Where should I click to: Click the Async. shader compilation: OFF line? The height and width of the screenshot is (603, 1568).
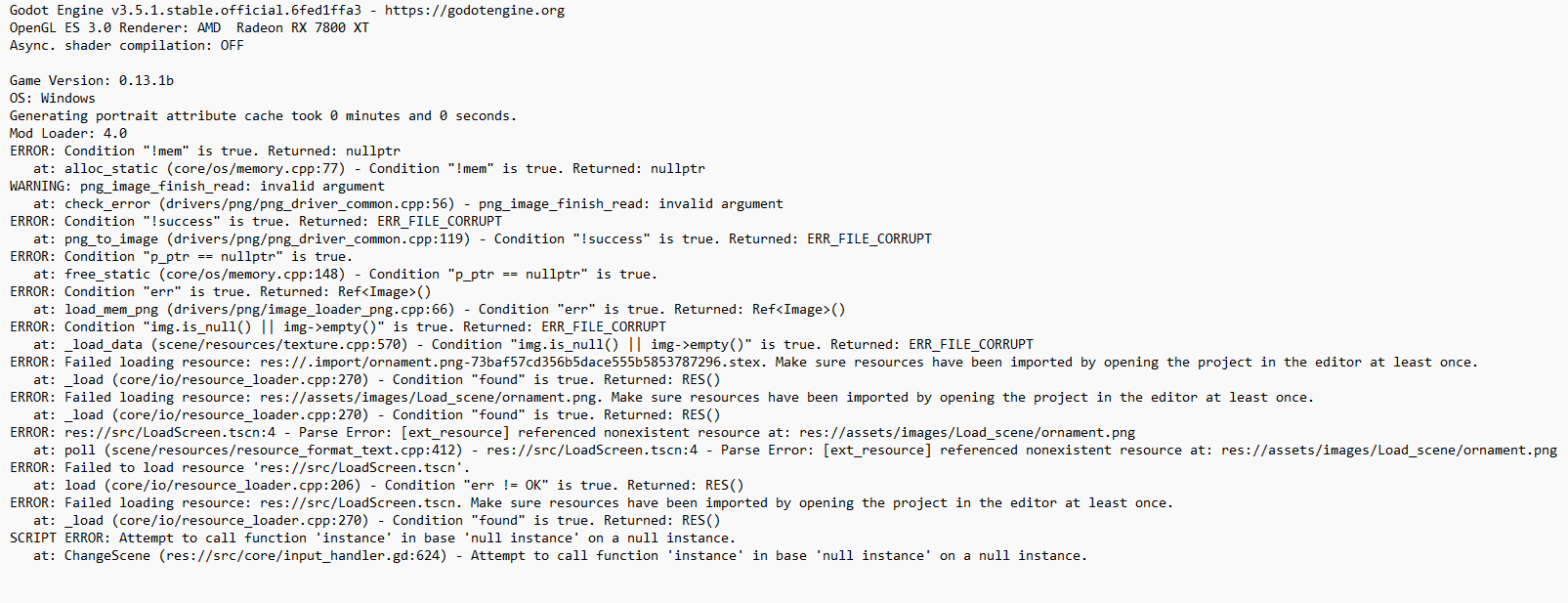click(127, 46)
